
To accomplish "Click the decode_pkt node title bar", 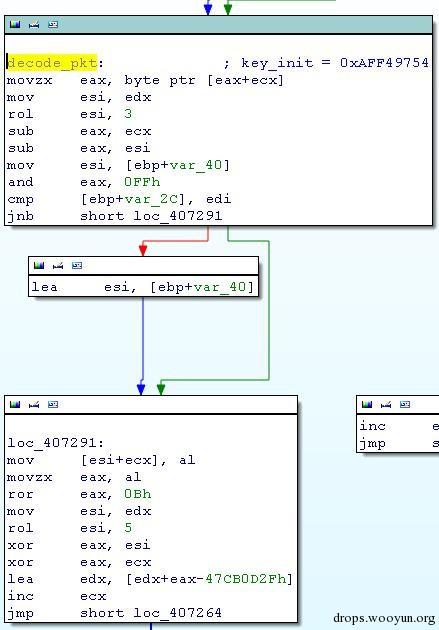I will pos(218,25).
